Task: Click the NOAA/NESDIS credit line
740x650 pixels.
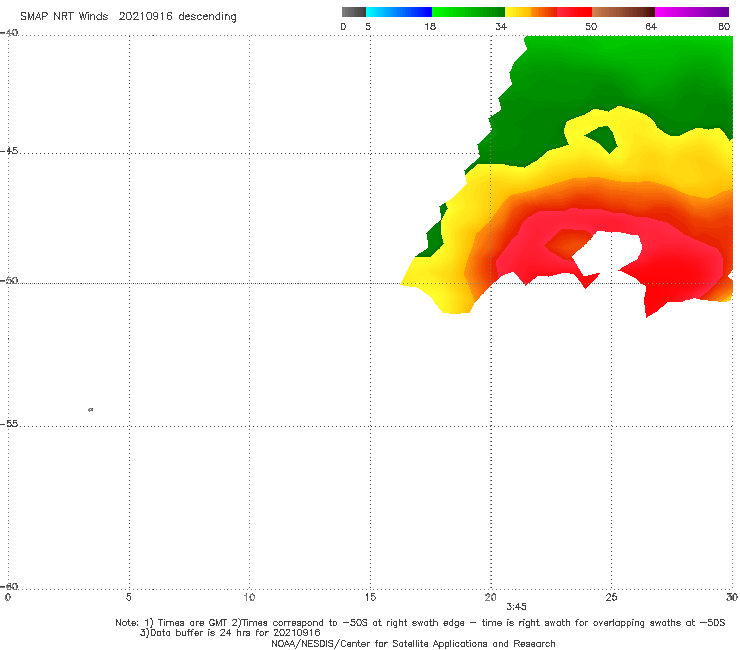Action: click(x=413, y=643)
